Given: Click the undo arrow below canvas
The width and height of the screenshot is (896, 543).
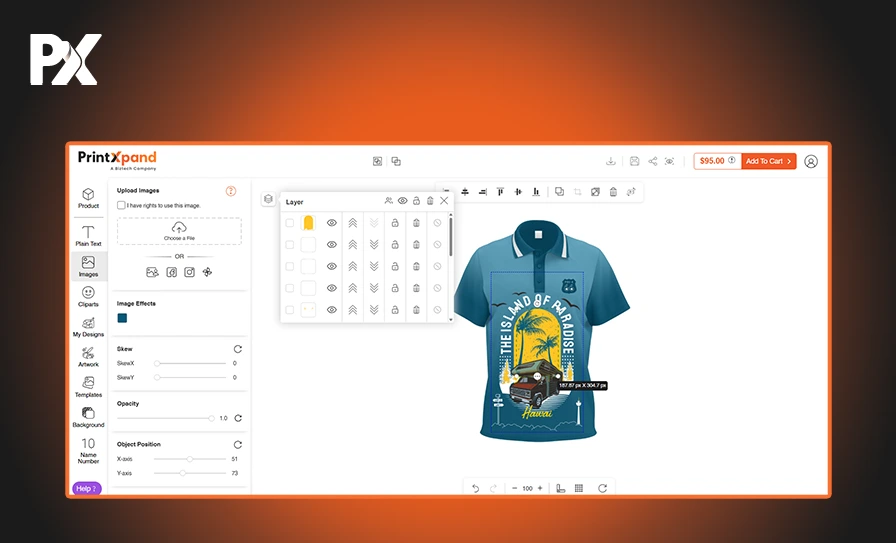Looking at the screenshot, I should pos(475,488).
